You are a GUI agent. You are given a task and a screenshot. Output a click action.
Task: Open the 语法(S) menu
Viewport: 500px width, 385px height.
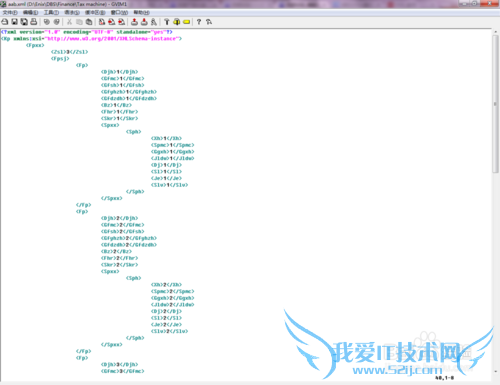pos(72,12)
